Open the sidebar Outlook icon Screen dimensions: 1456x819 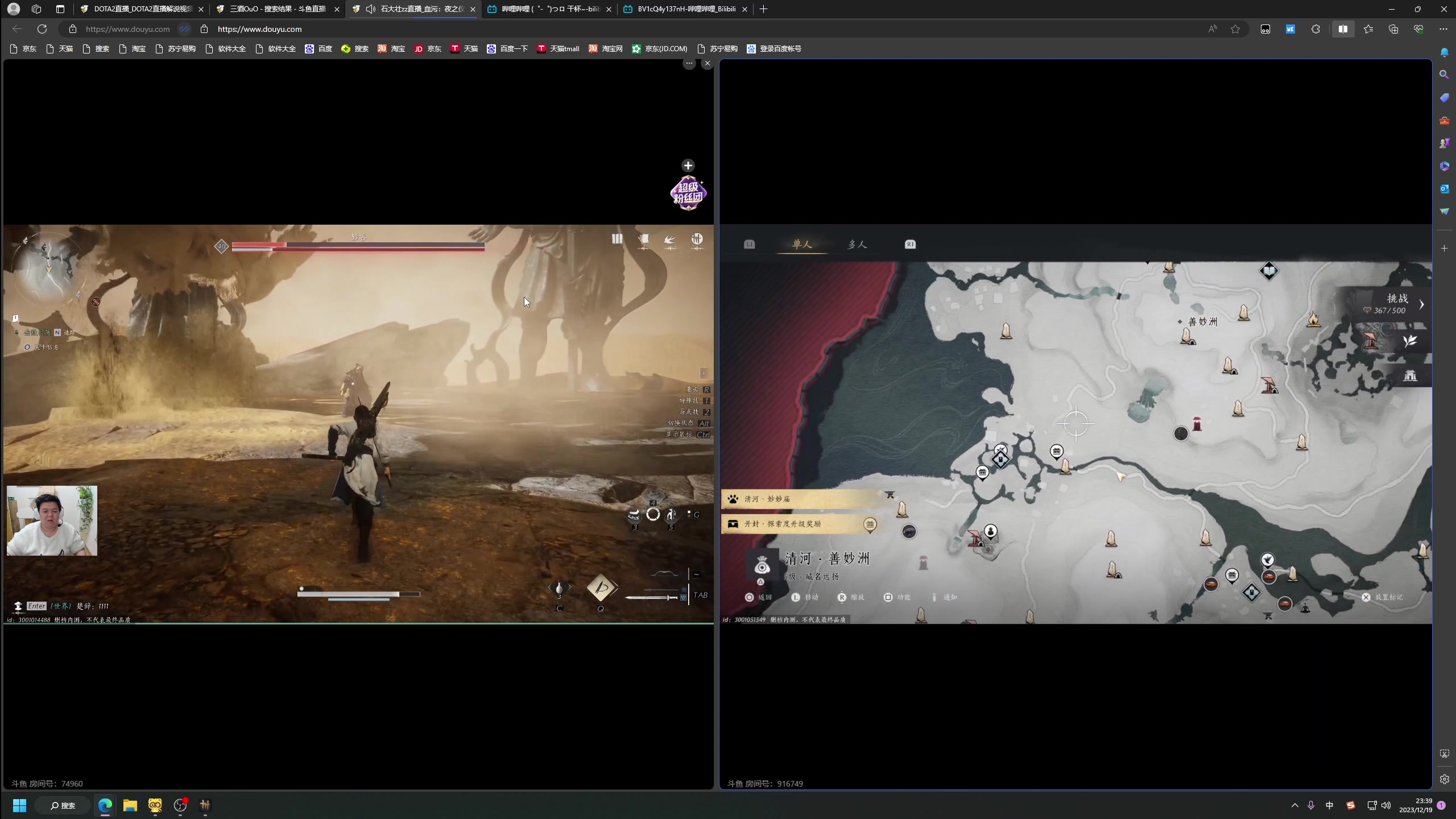(x=1445, y=189)
